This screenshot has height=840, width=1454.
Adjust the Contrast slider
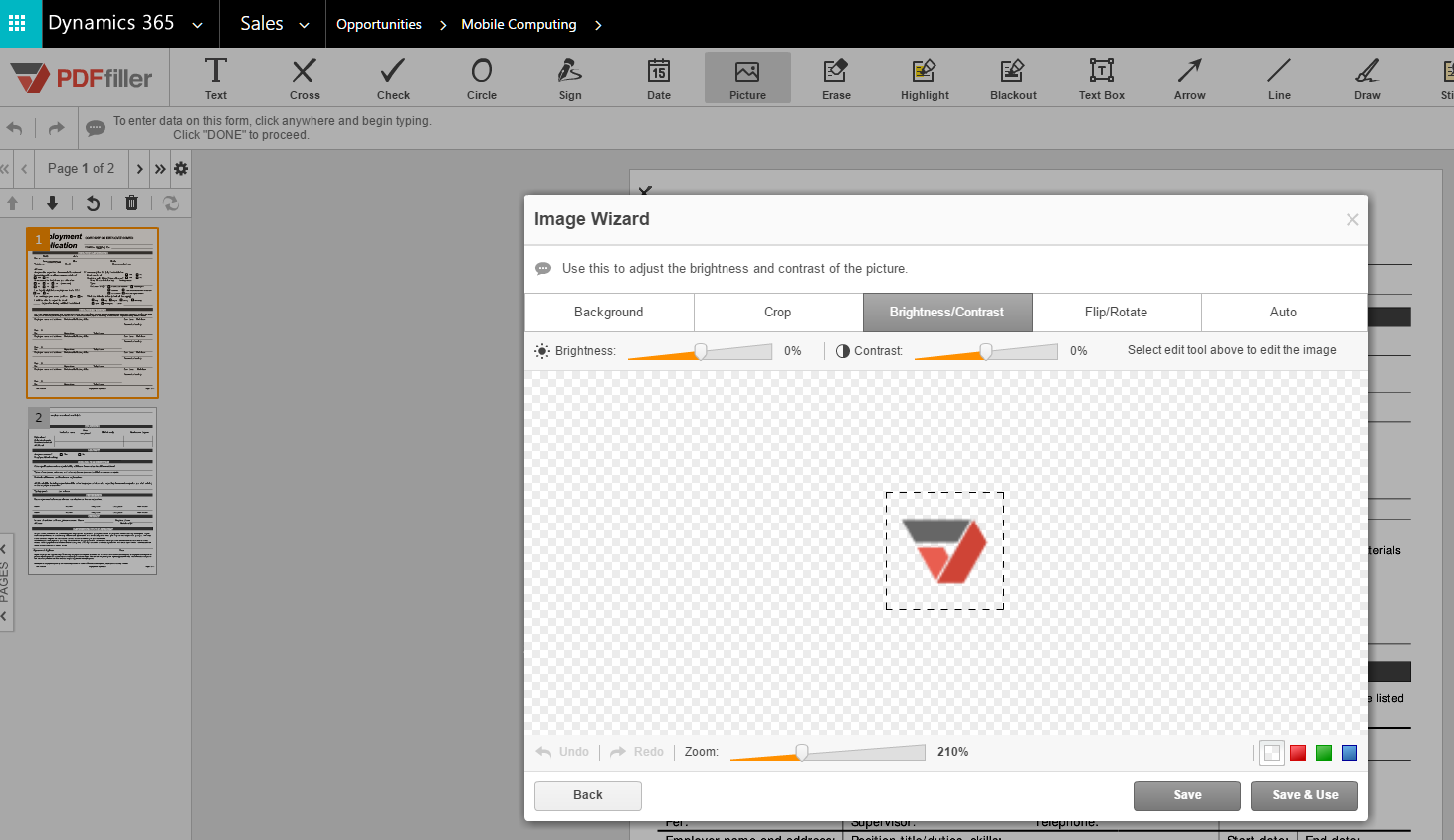point(986,351)
